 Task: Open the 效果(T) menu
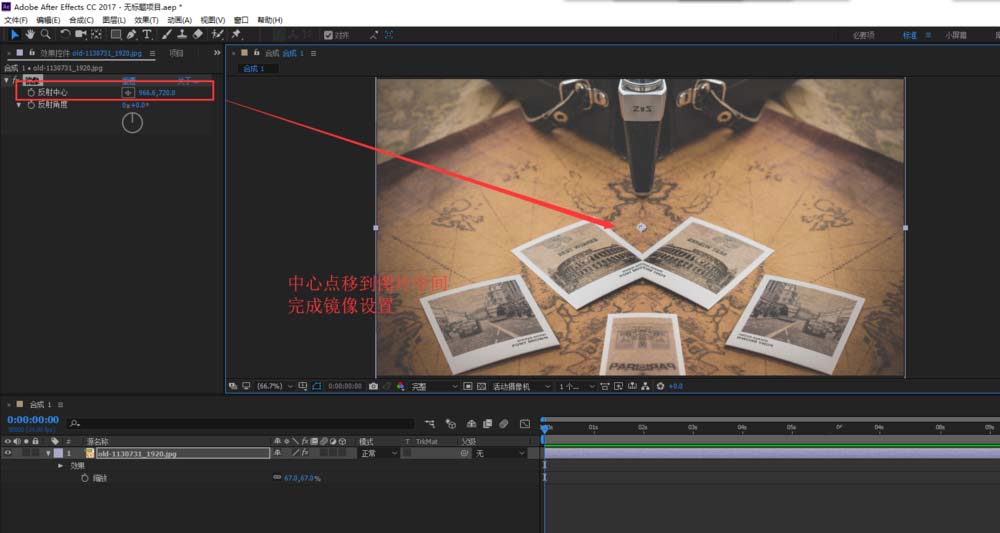(146, 20)
